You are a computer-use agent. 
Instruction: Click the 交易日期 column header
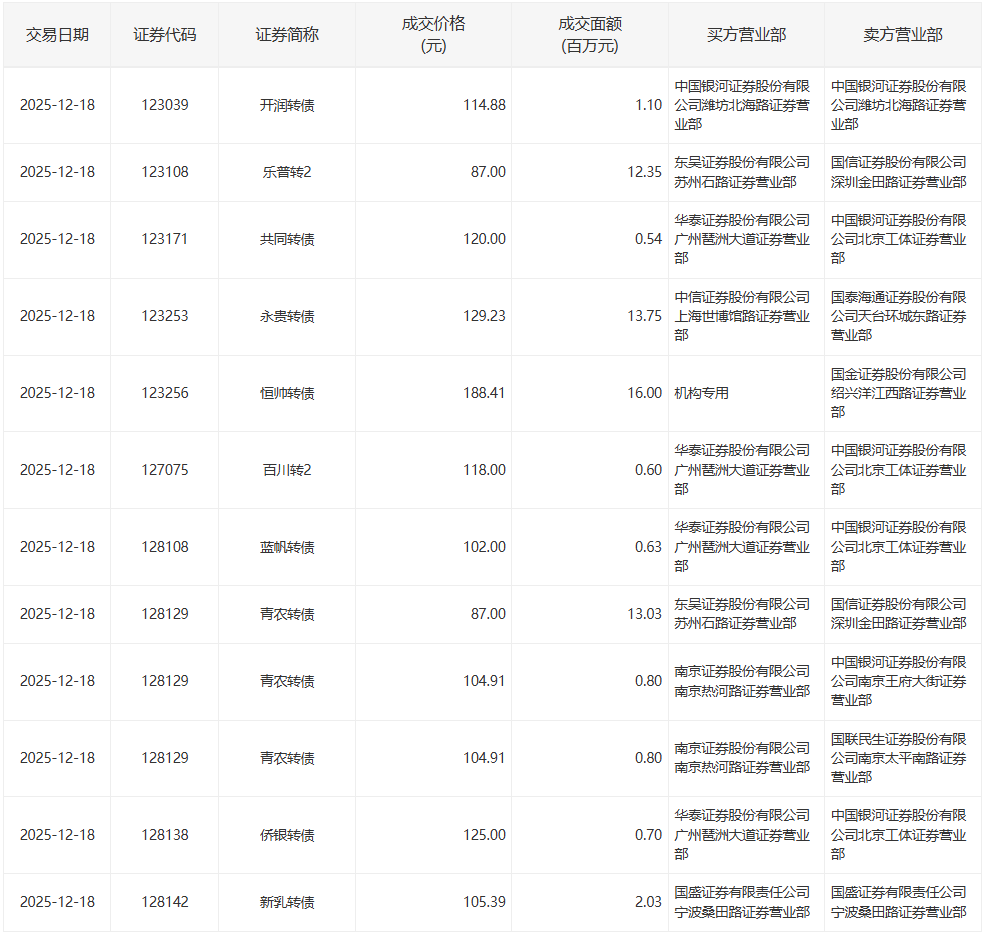tap(57, 35)
